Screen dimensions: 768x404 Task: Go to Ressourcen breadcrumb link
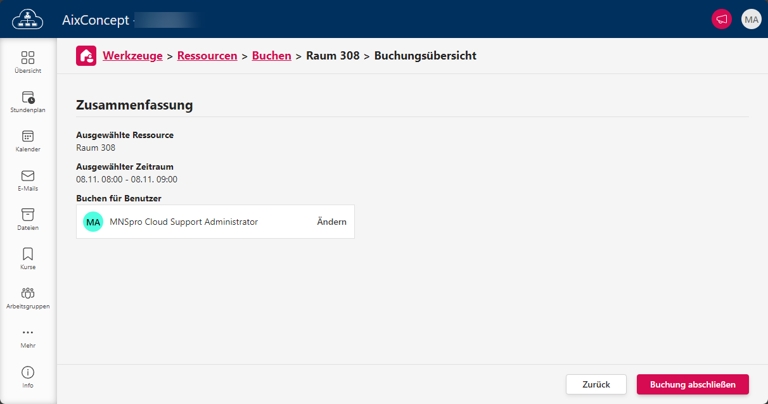[x=207, y=56]
